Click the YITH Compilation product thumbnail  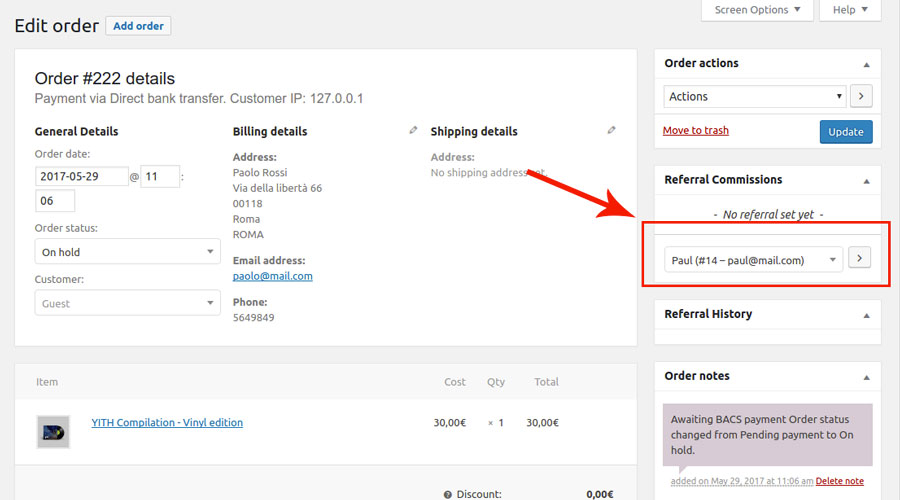point(53,431)
